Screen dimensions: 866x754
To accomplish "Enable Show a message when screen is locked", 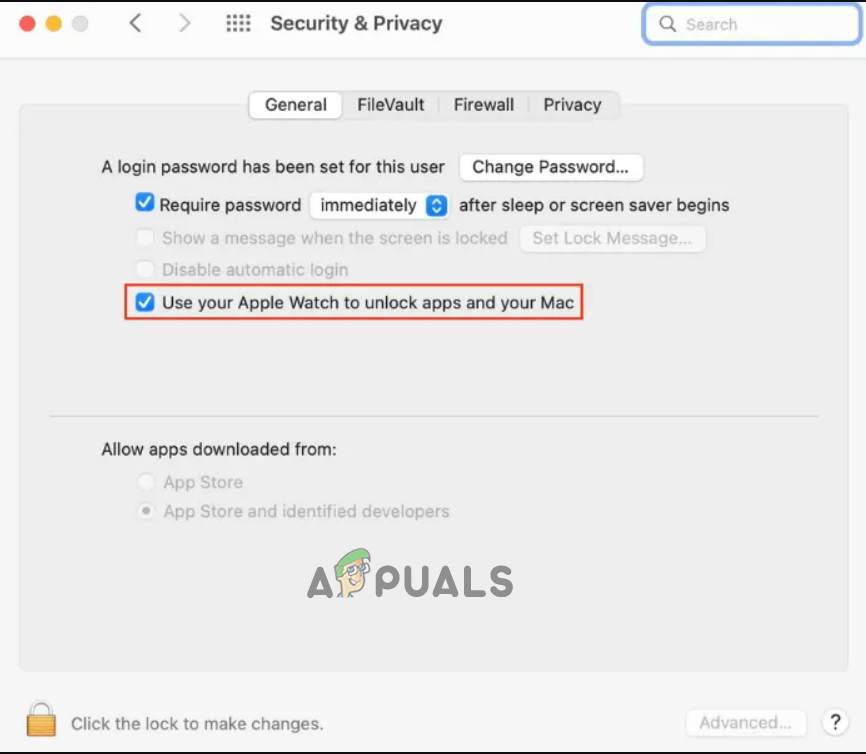I will coord(144,238).
